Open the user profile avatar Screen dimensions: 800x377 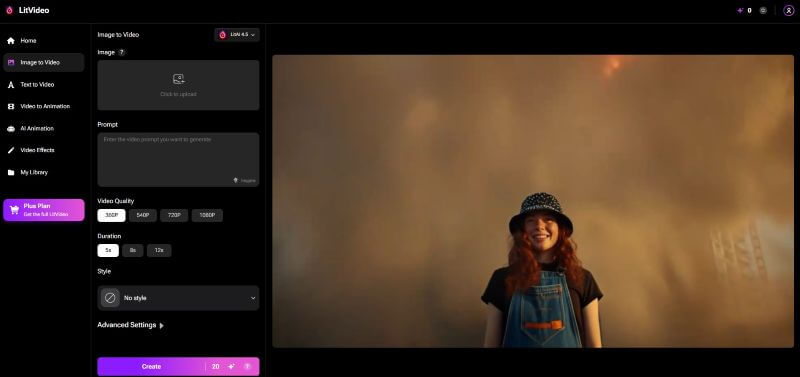point(788,10)
